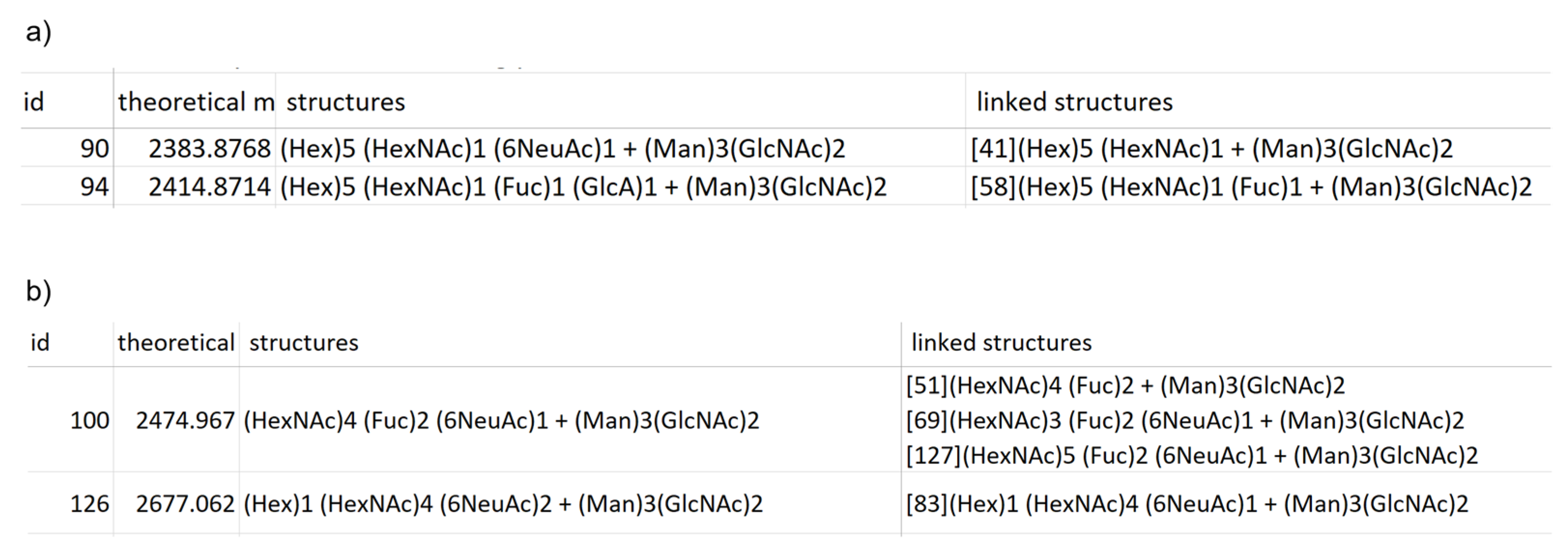This screenshot has height=551, width=1568.
Task: Click structure cell containing (GlcA)1
Action: tap(583, 187)
